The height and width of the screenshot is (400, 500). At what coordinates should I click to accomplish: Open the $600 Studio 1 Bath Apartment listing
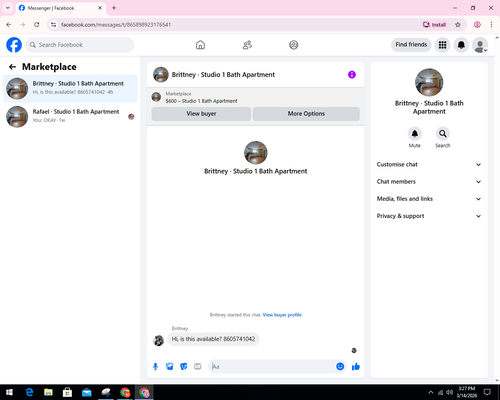point(201,101)
